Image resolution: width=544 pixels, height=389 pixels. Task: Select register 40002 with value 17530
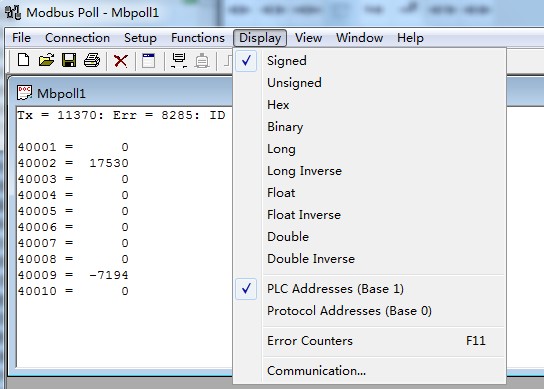click(73, 163)
